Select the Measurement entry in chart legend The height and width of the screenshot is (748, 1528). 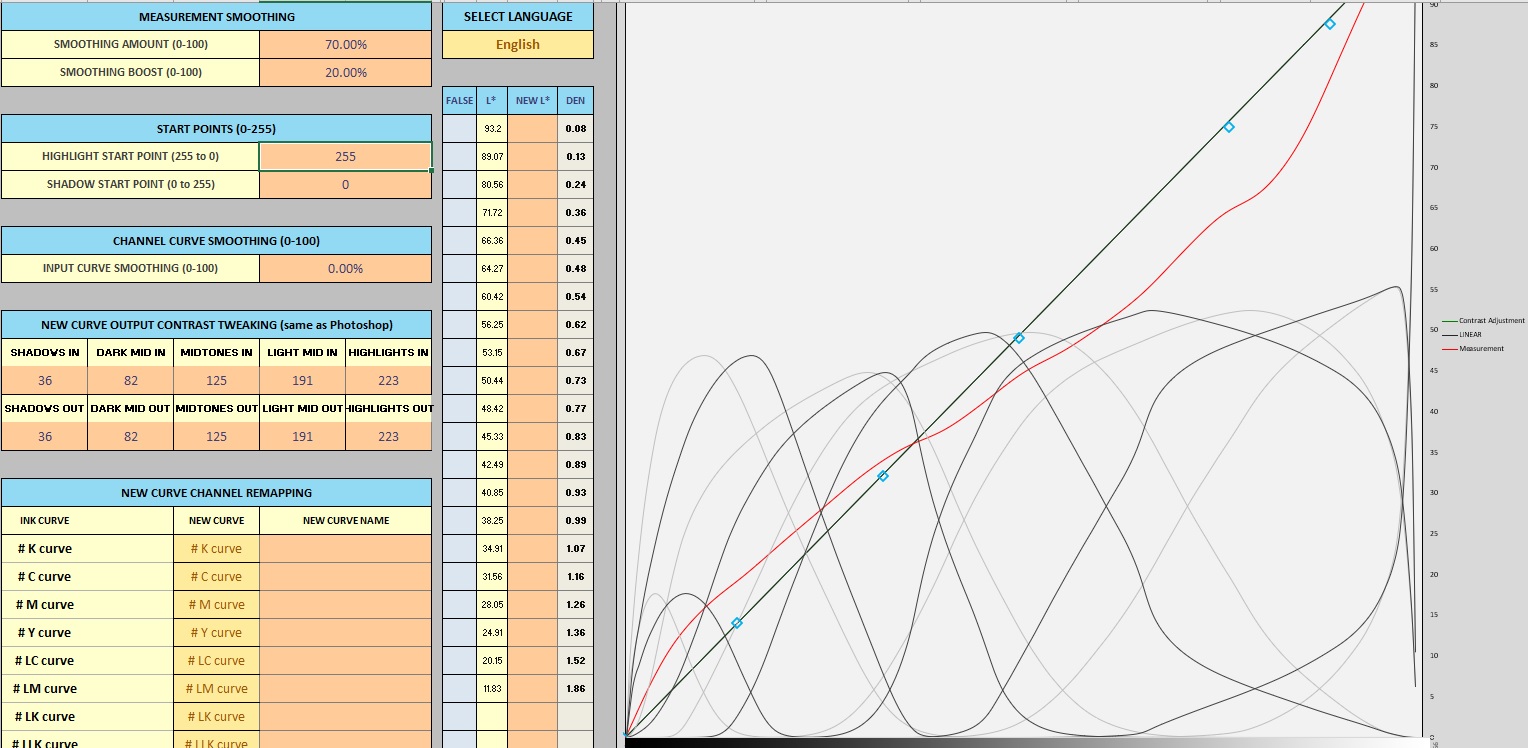1480,349
